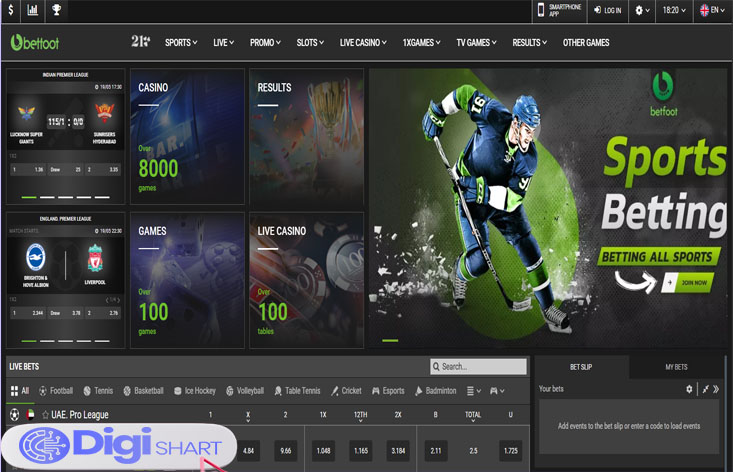
Task: Filter live bets by Ice Hockey
Action: [x=194, y=391]
